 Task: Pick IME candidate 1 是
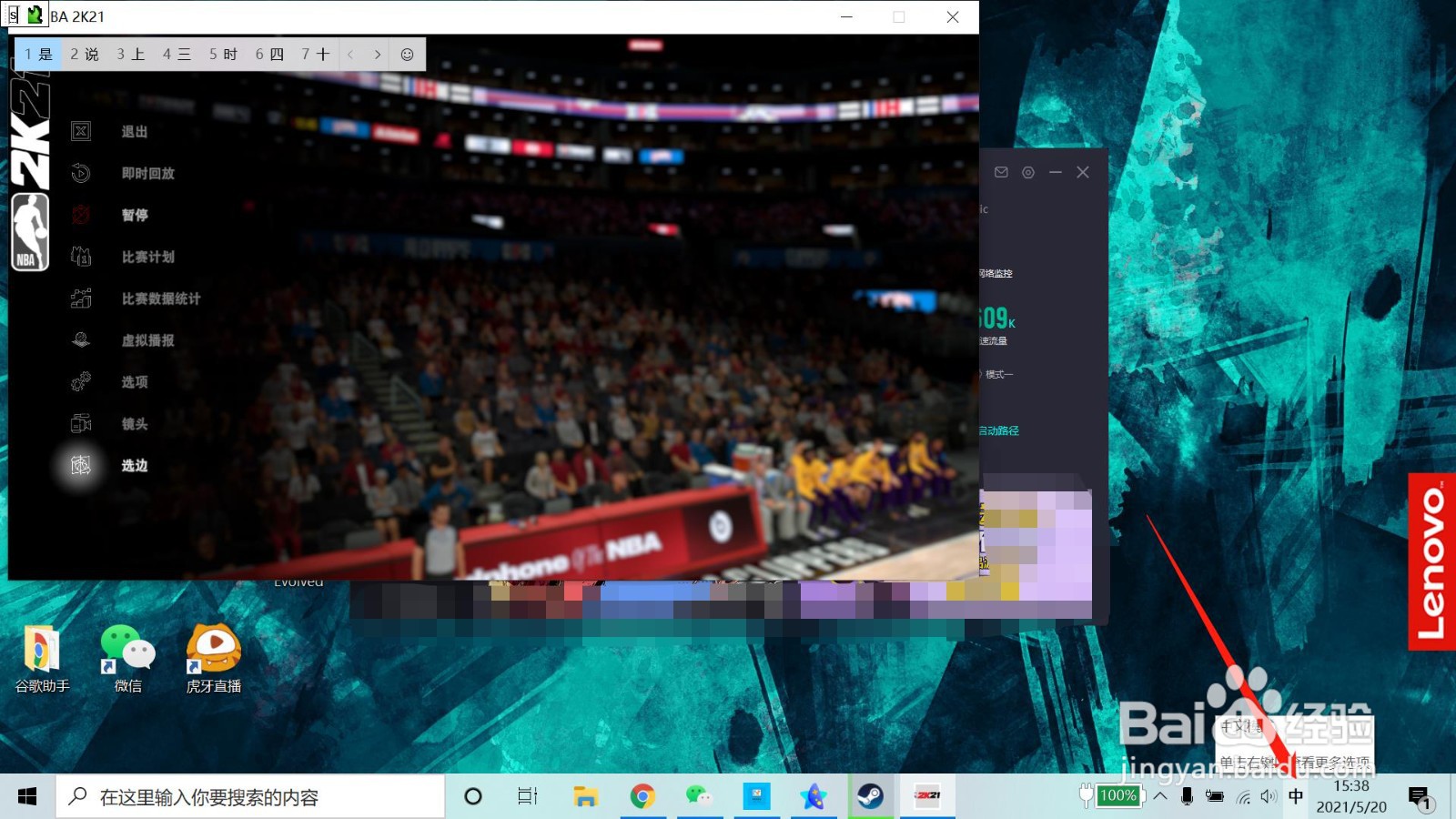pyautogui.click(x=38, y=55)
